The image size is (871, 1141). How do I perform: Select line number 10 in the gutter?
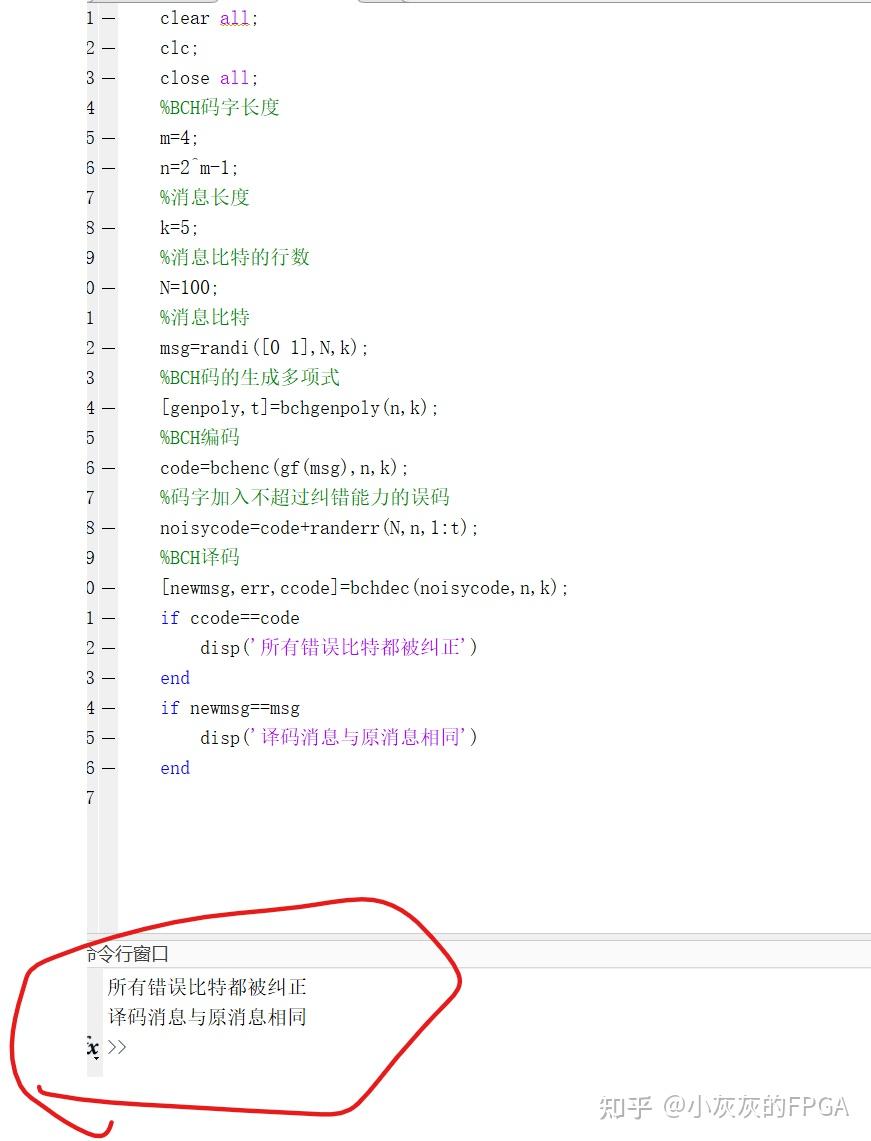tap(90, 288)
